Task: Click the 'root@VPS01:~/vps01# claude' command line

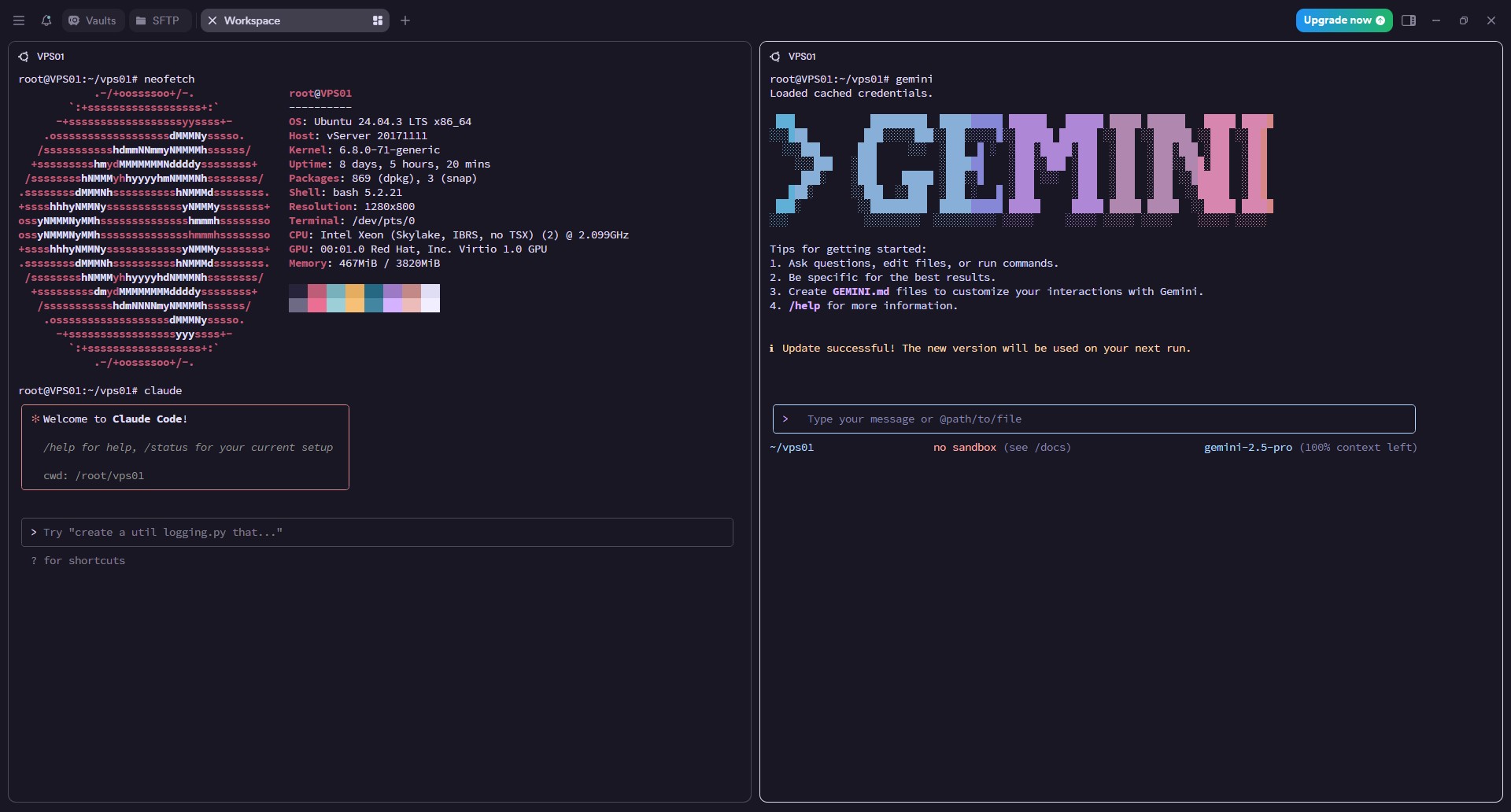Action: tap(100, 390)
